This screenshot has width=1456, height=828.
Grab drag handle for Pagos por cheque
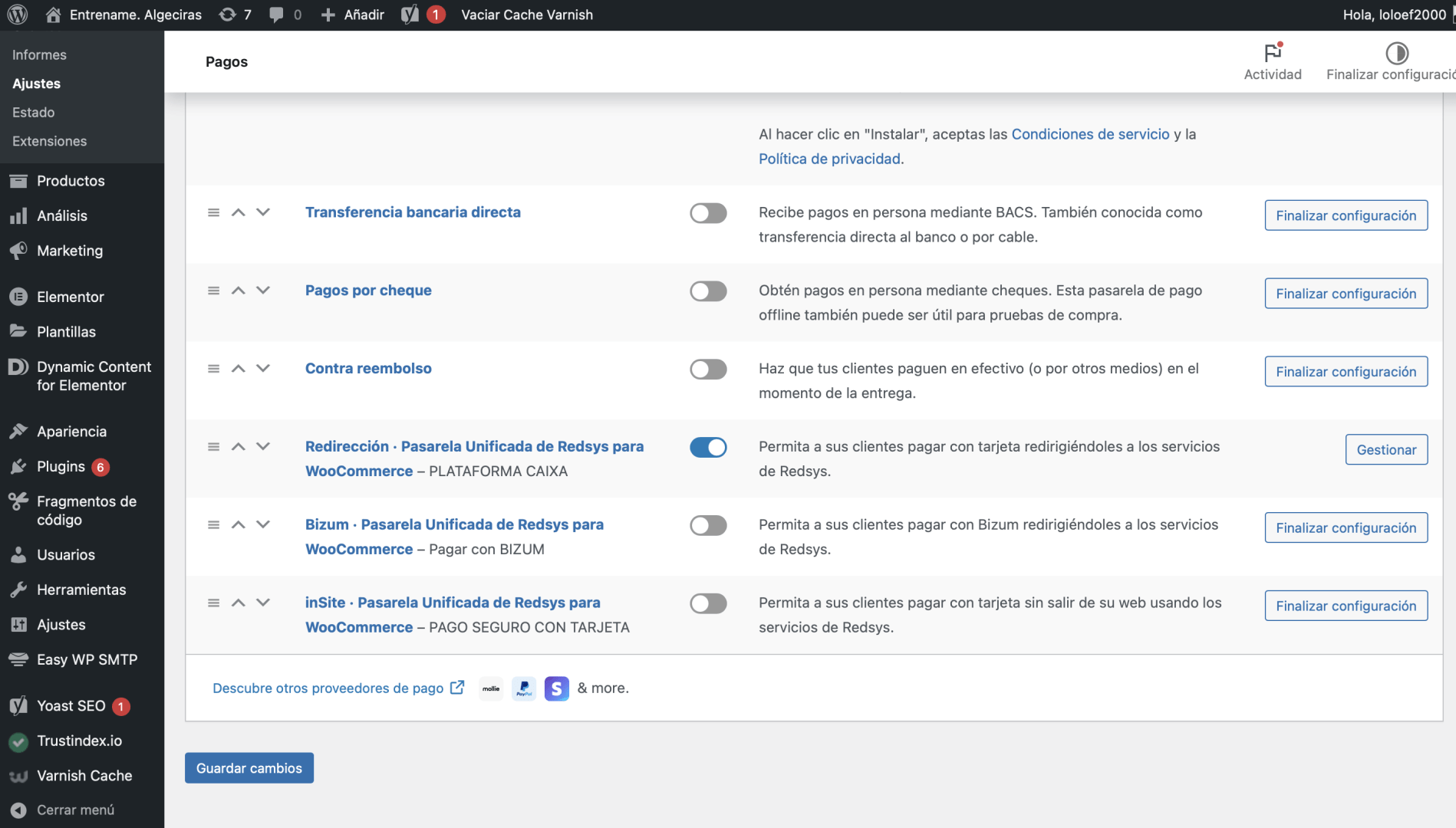(213, 291)
